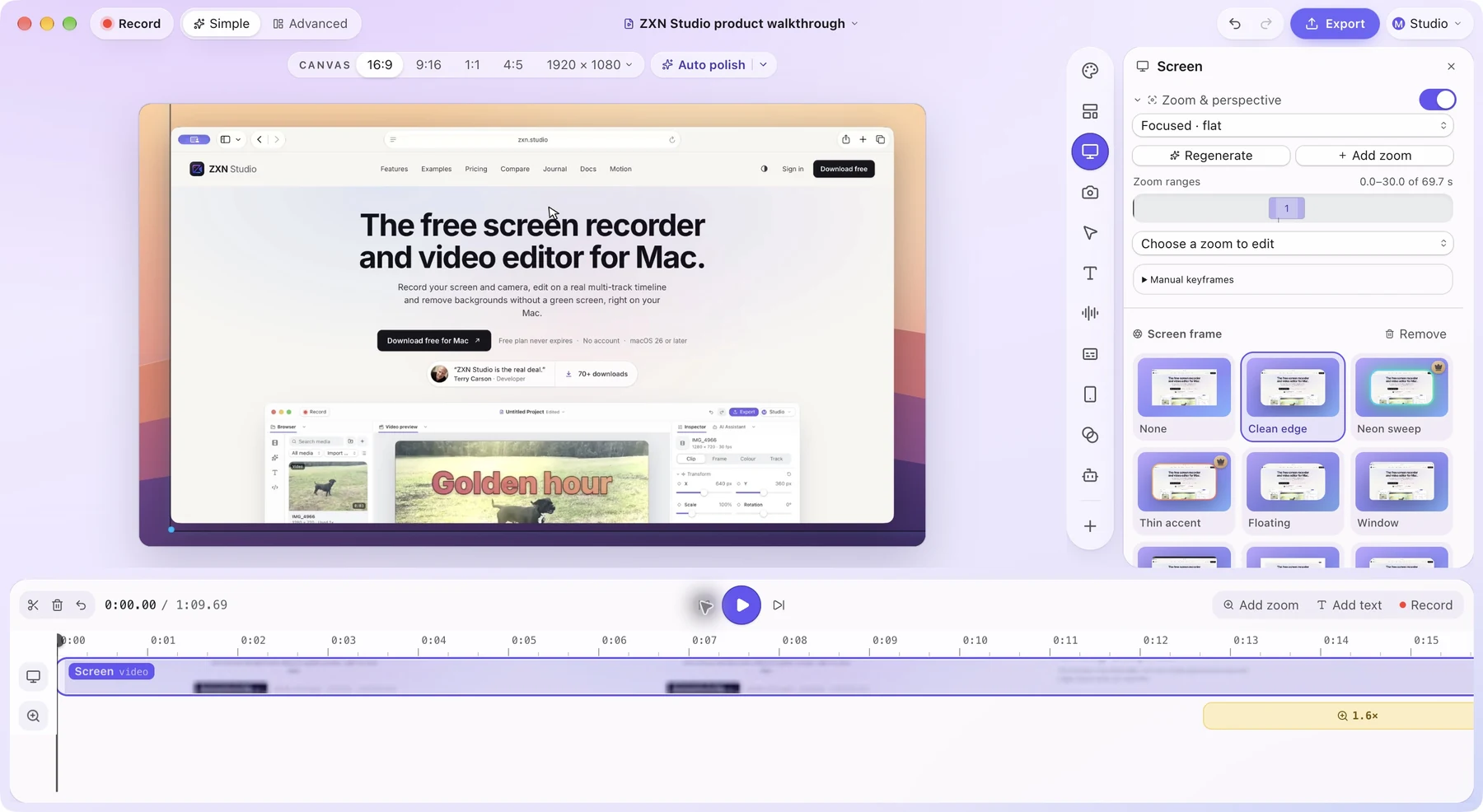Click the undo arrow in title bar
The height and width of the screenshot is (812, 1483).
coord(1234,24)
